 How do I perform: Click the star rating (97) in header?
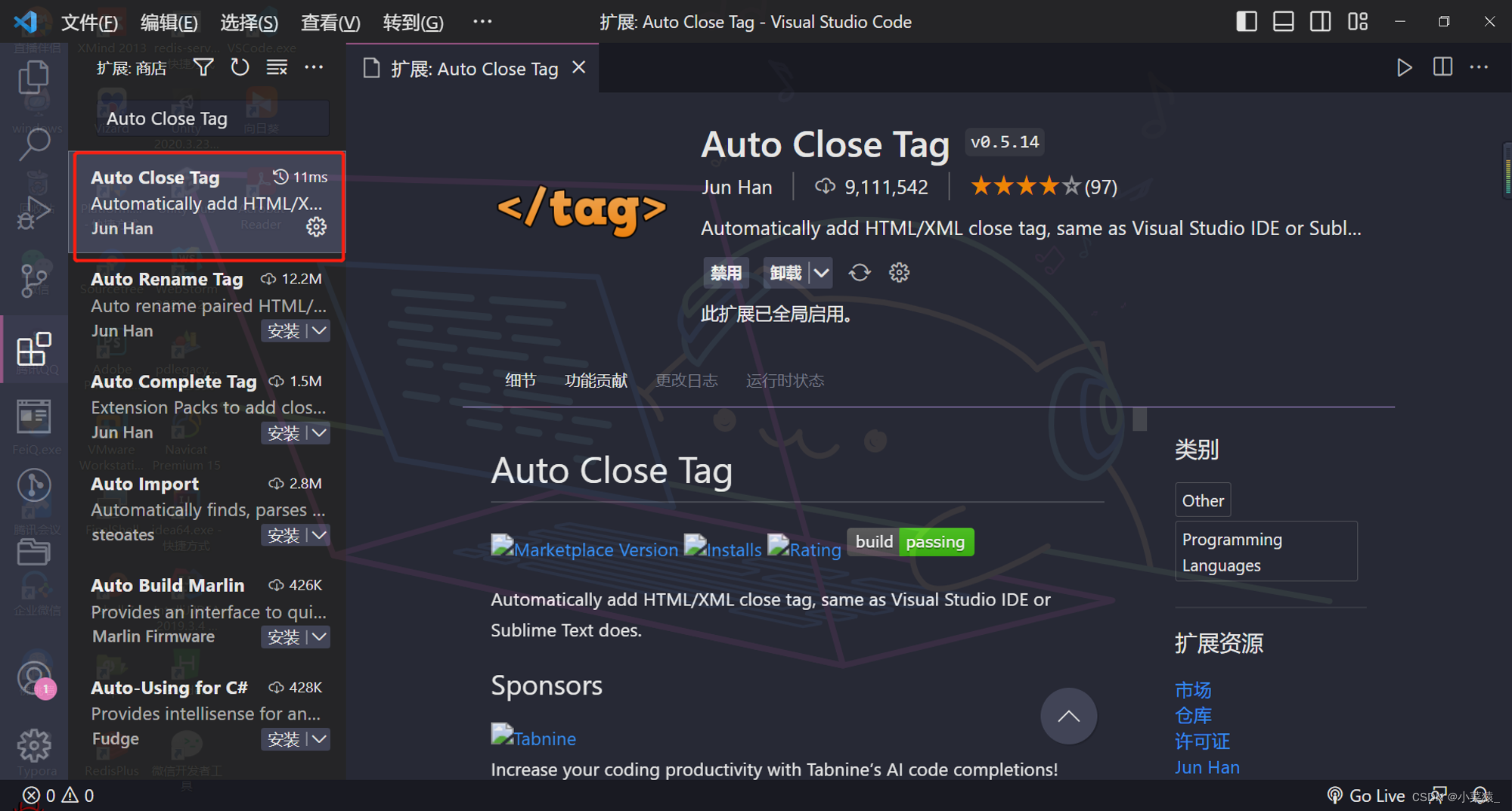(1044, 186)
